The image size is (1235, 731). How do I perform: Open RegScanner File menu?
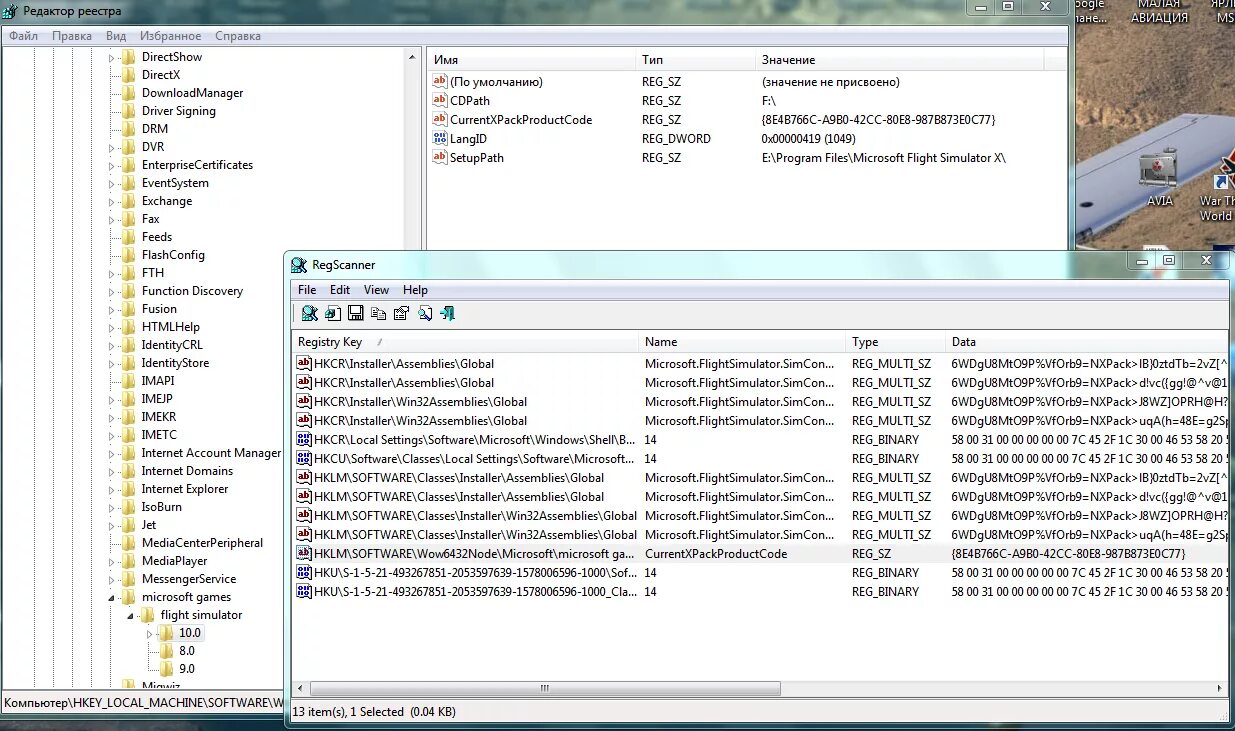click(x=307, y=290)
